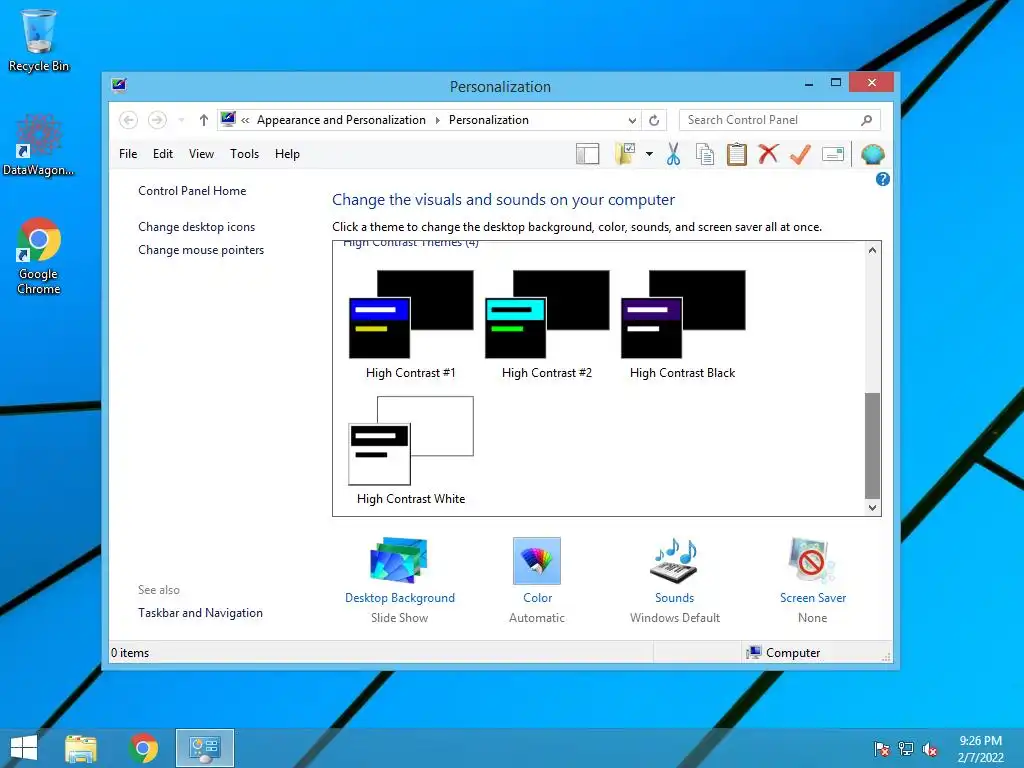This screenshot has width=1024, height=768.
Task: Click the Copy toolbar icon
Action: click(705, 155)
